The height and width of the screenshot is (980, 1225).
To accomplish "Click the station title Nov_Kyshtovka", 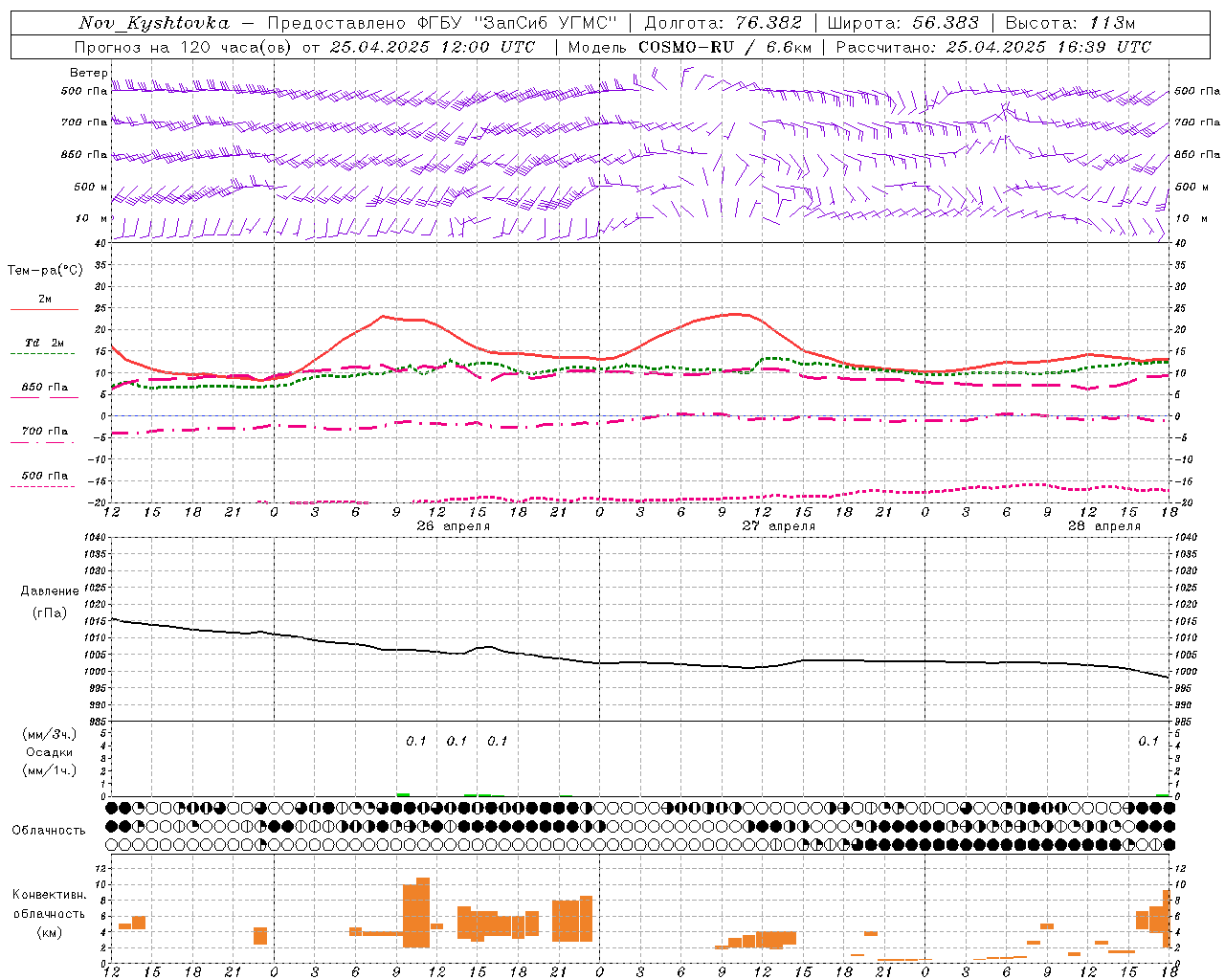I will (154, 23).
